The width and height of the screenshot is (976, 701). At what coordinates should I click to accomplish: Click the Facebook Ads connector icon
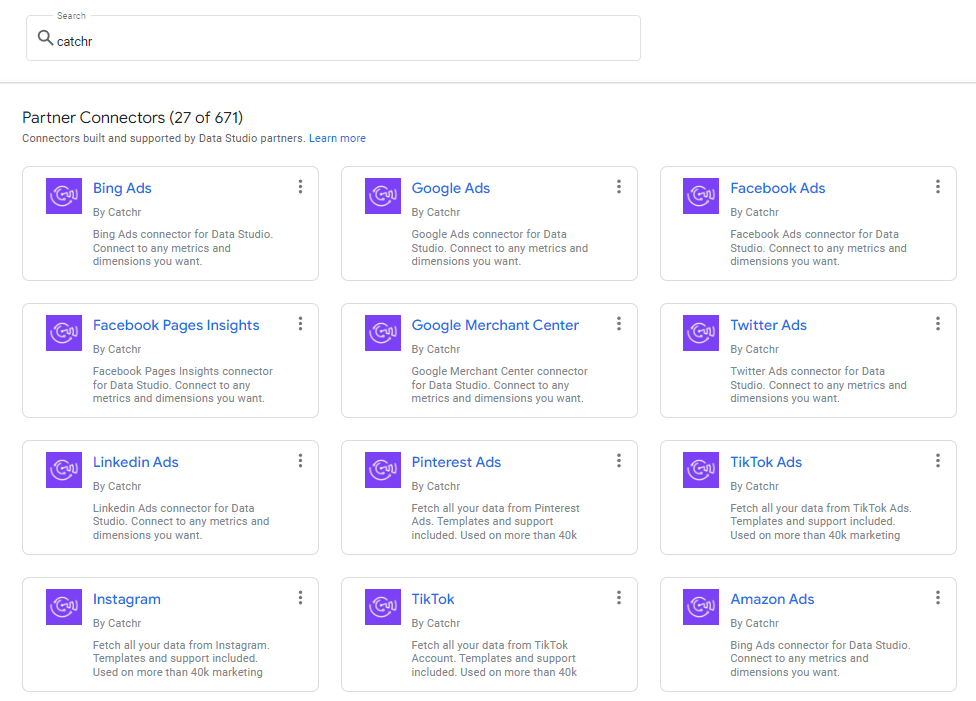pos(701,196)
